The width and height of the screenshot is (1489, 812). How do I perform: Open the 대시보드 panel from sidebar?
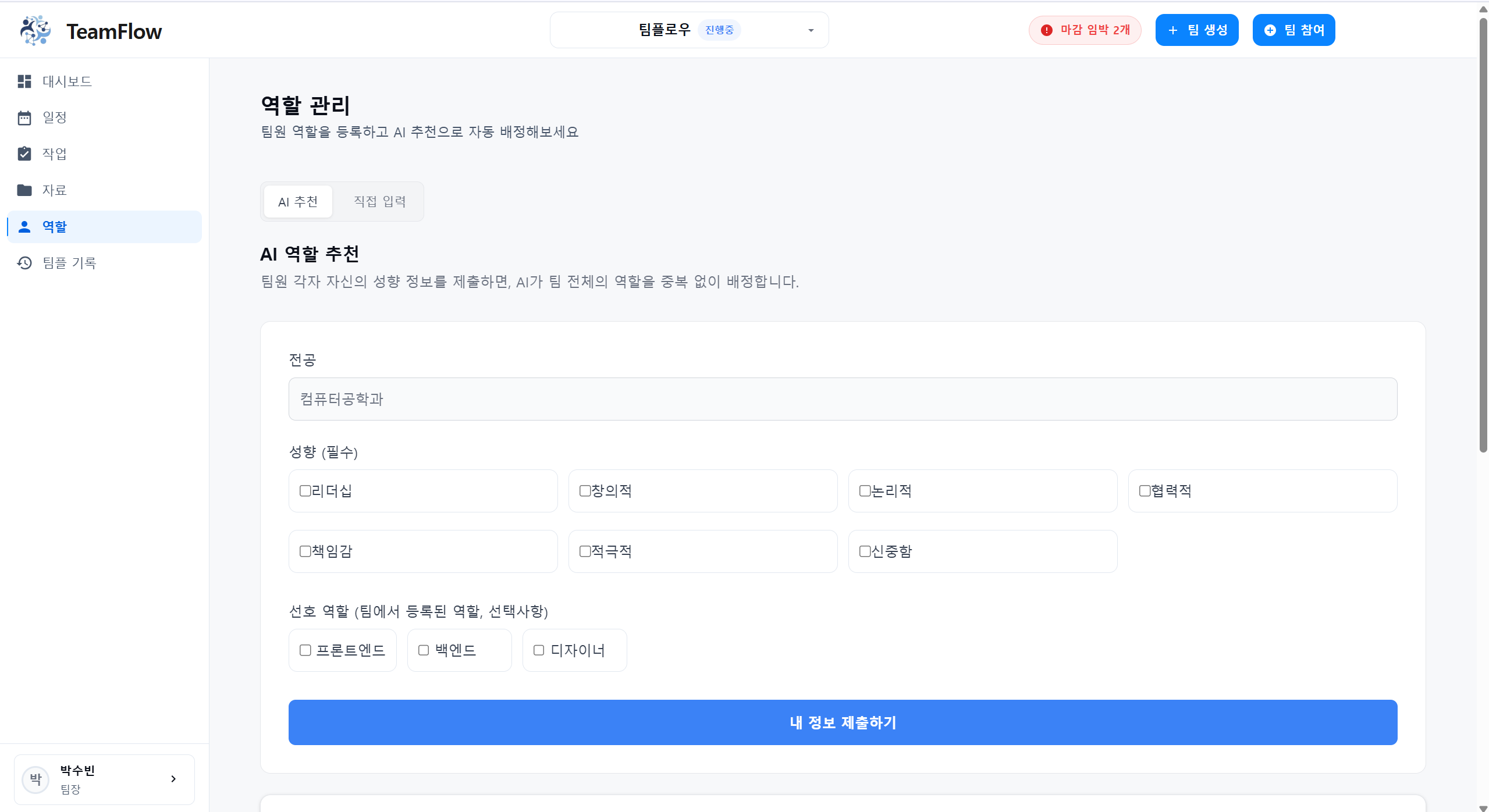[x=66, y=81]
